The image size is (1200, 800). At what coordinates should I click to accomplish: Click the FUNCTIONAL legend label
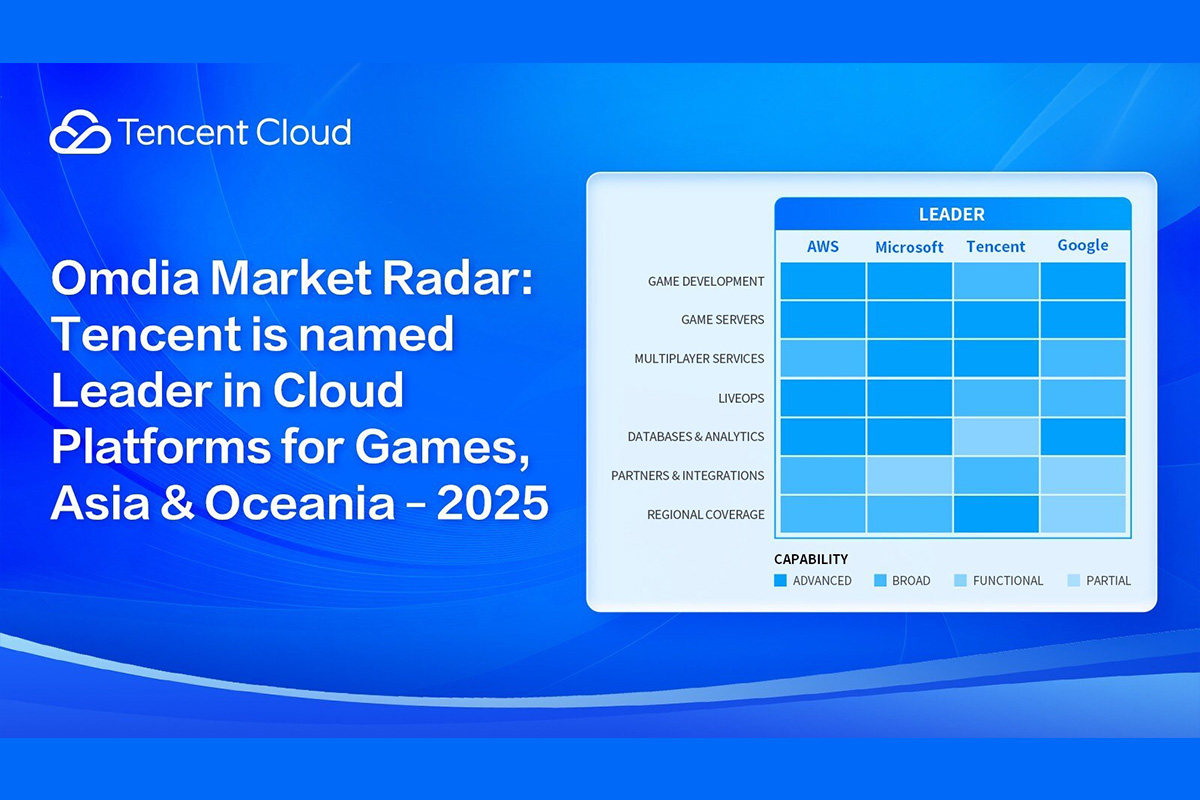(1008, 581)
